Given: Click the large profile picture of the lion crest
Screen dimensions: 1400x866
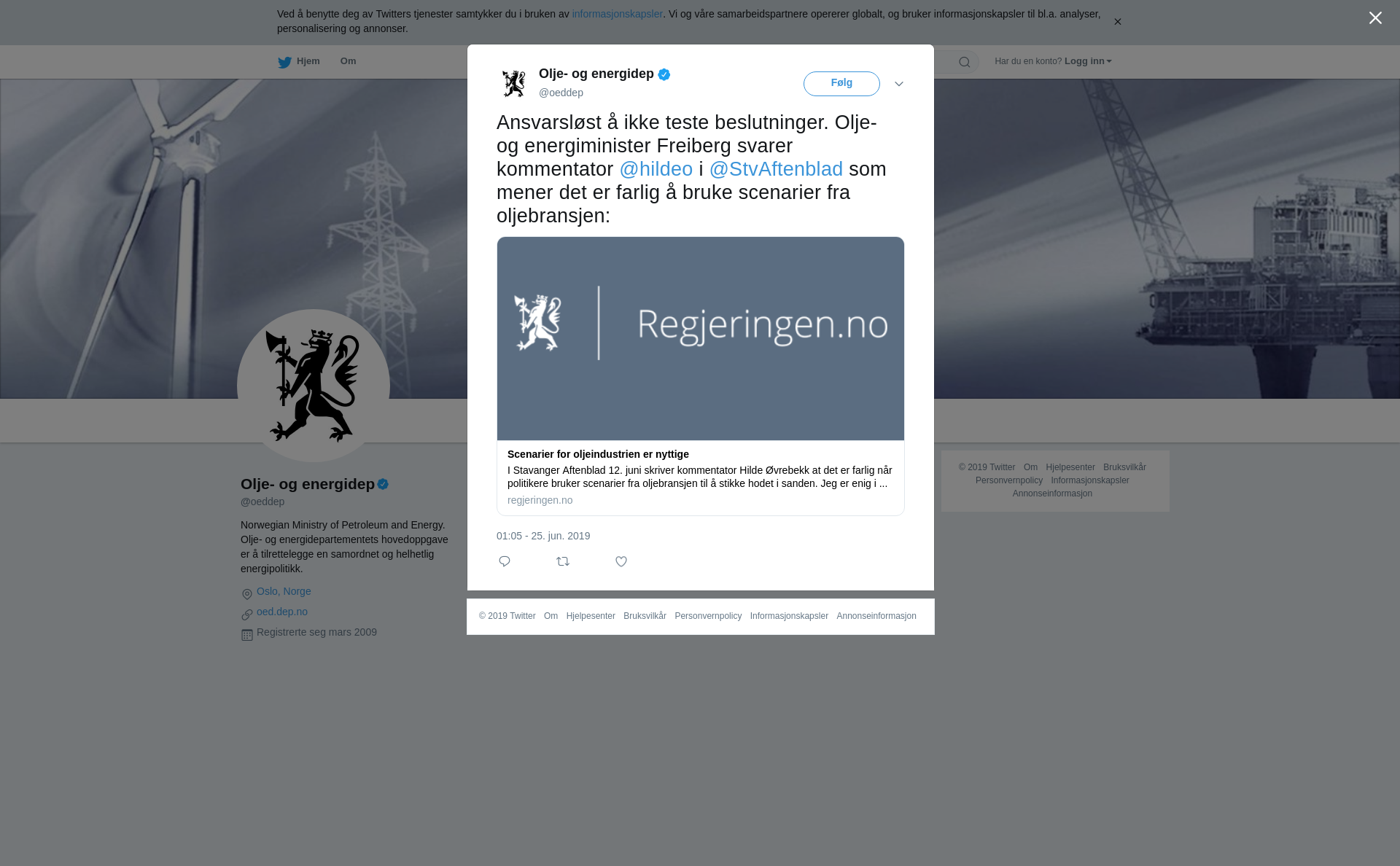Looking at the screenshot, I should (314, 386).
